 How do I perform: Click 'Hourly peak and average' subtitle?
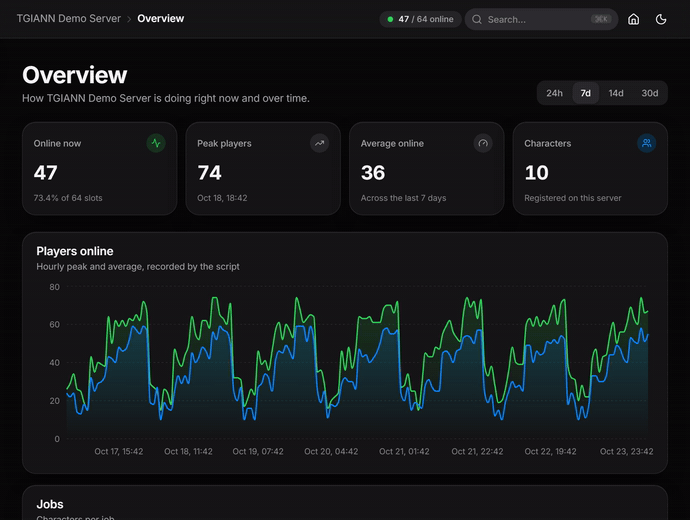coord(138,267)
